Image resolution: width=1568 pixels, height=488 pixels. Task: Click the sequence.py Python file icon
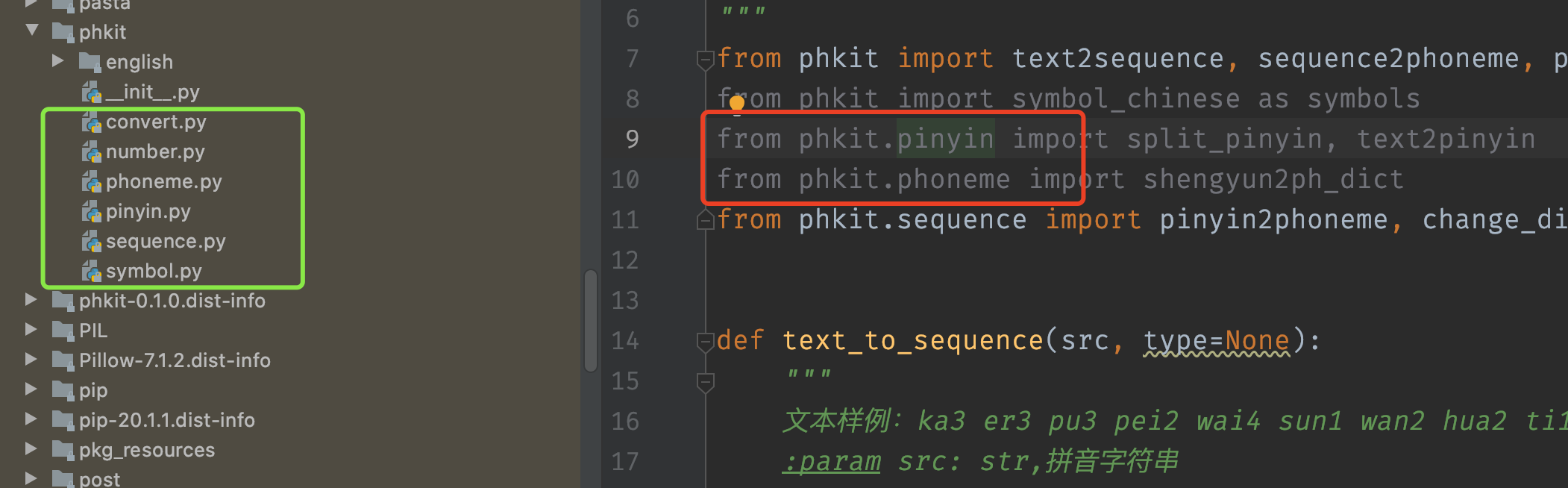point(92,240)
